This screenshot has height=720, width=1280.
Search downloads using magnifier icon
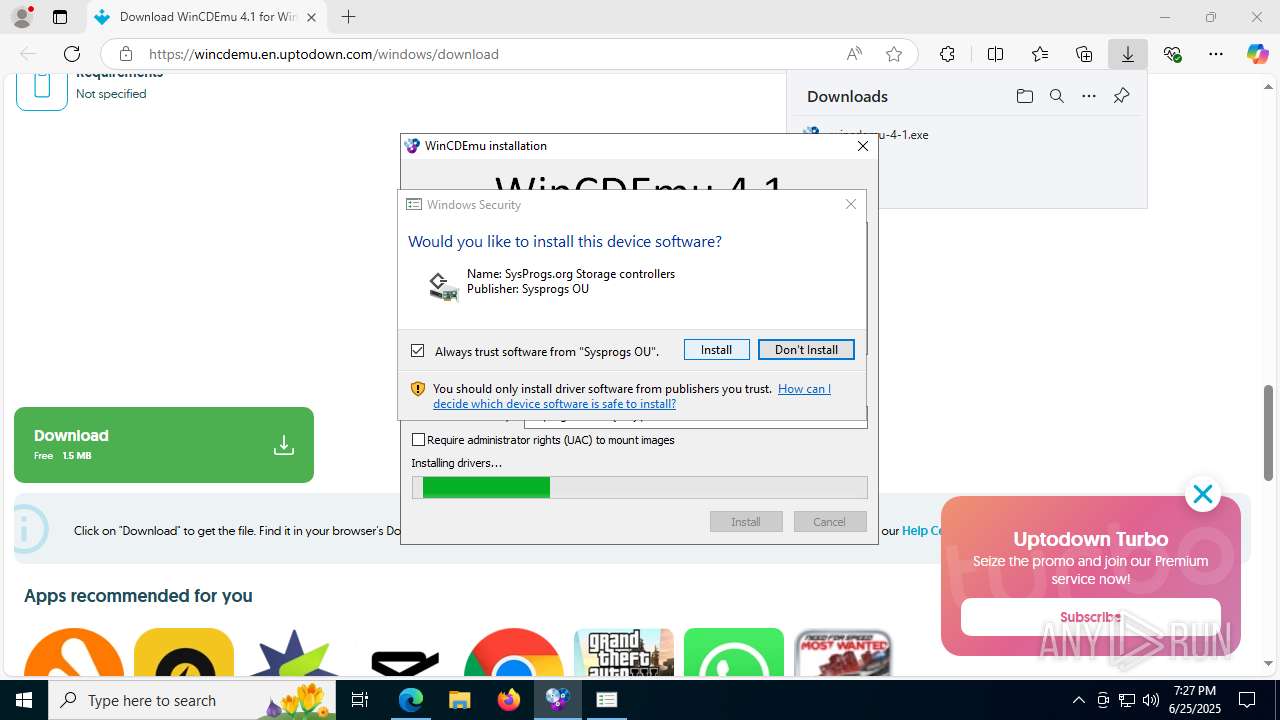tap(1056, 96)
